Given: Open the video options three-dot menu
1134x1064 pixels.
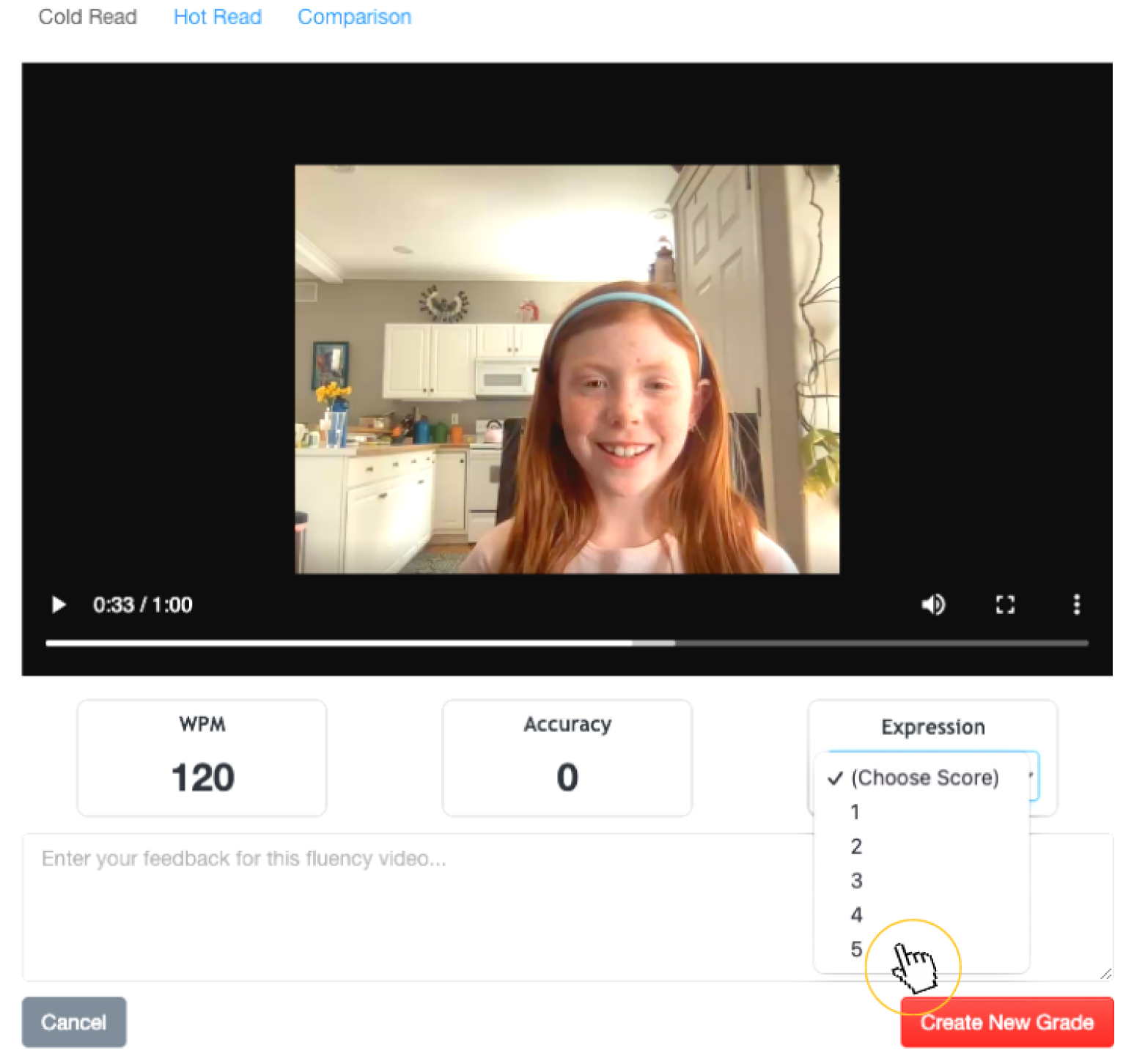Looking at the screenshot, I should [x=1076, y=605].
